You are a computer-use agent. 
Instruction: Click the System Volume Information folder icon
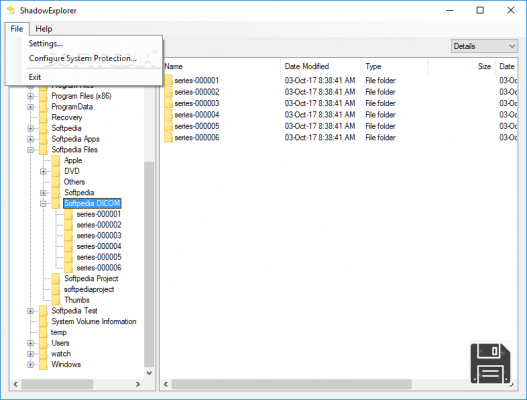tap(43, 321)
